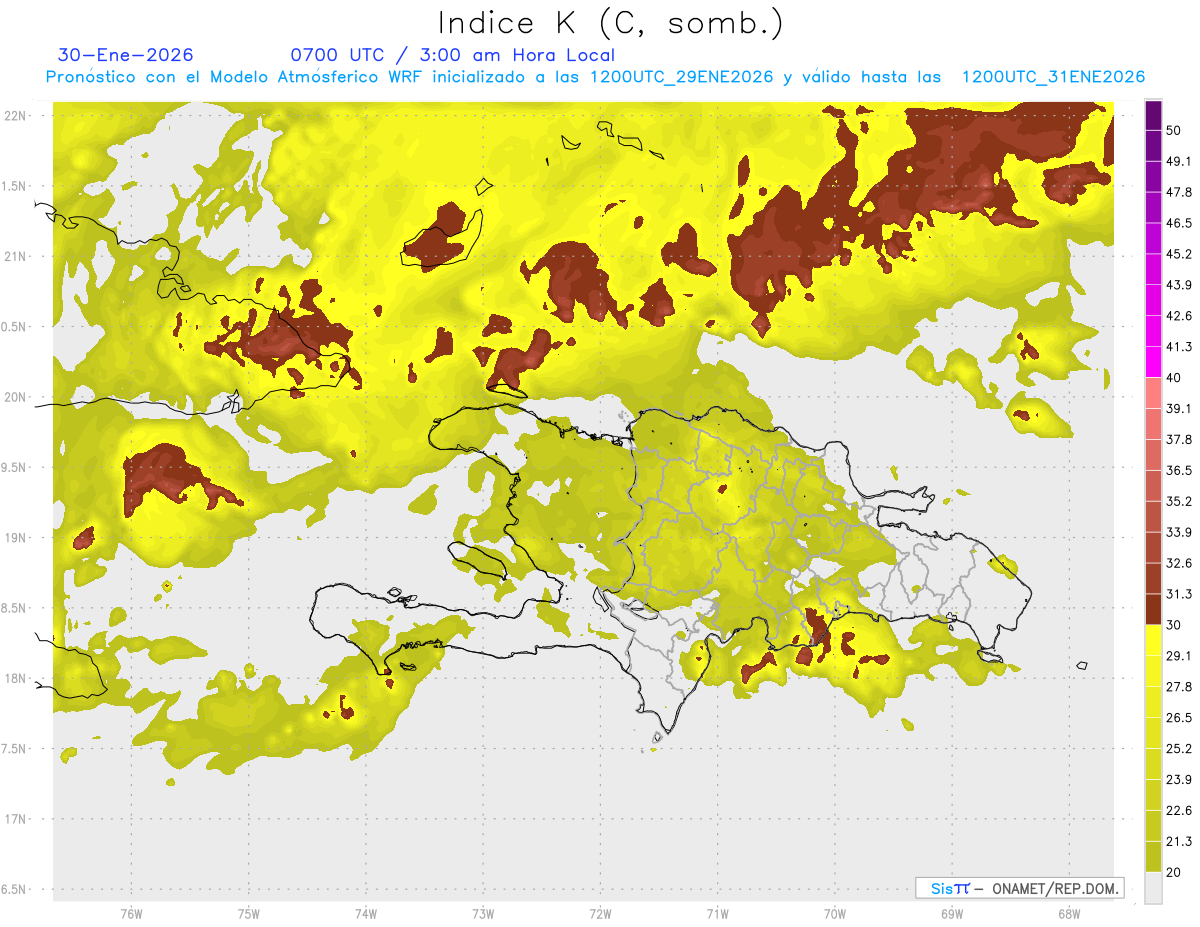
Task: Click the '21.3' color bar value
Action: (1179, 842)
